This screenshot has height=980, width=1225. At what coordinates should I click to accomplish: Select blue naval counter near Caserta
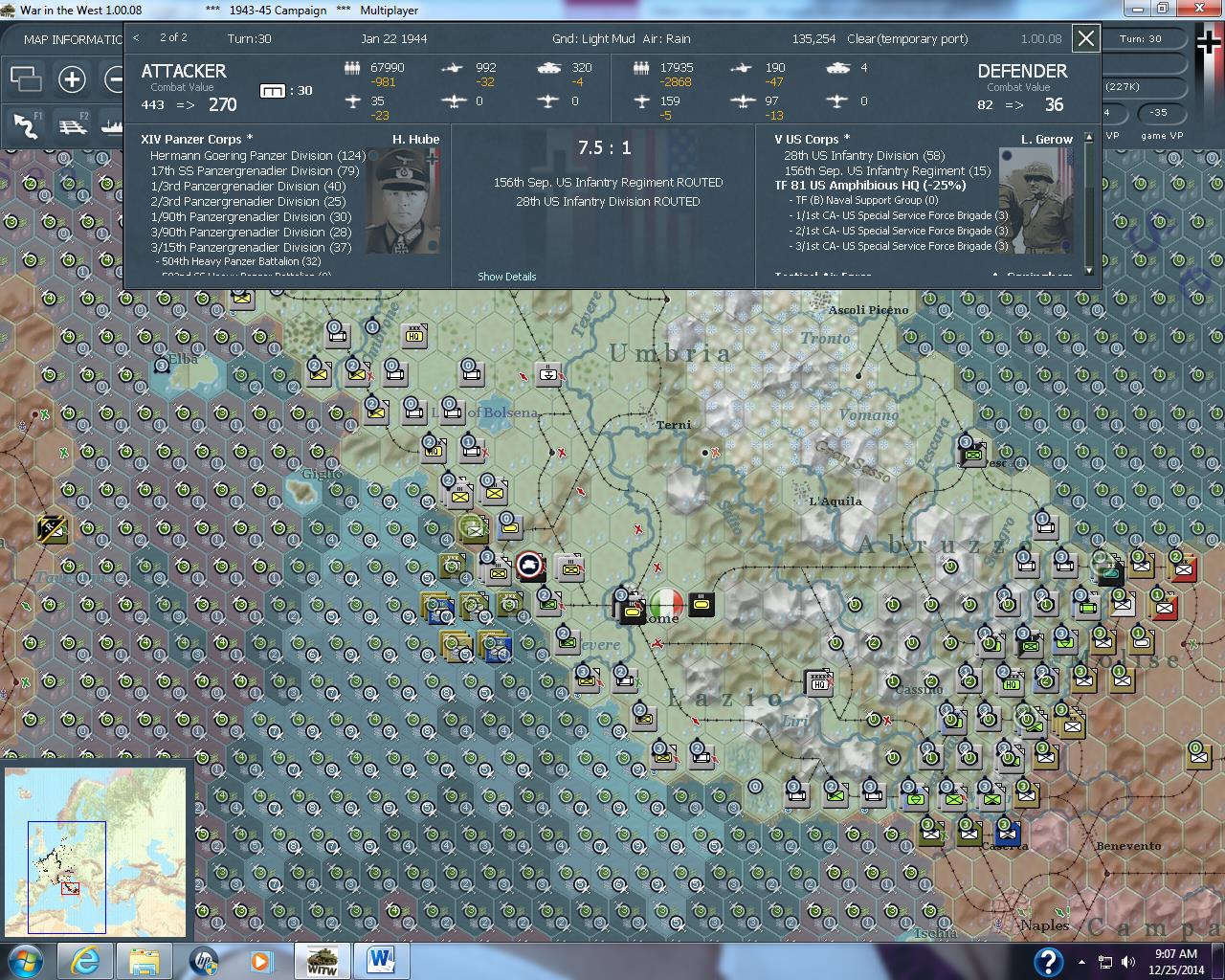[1007, 832]
